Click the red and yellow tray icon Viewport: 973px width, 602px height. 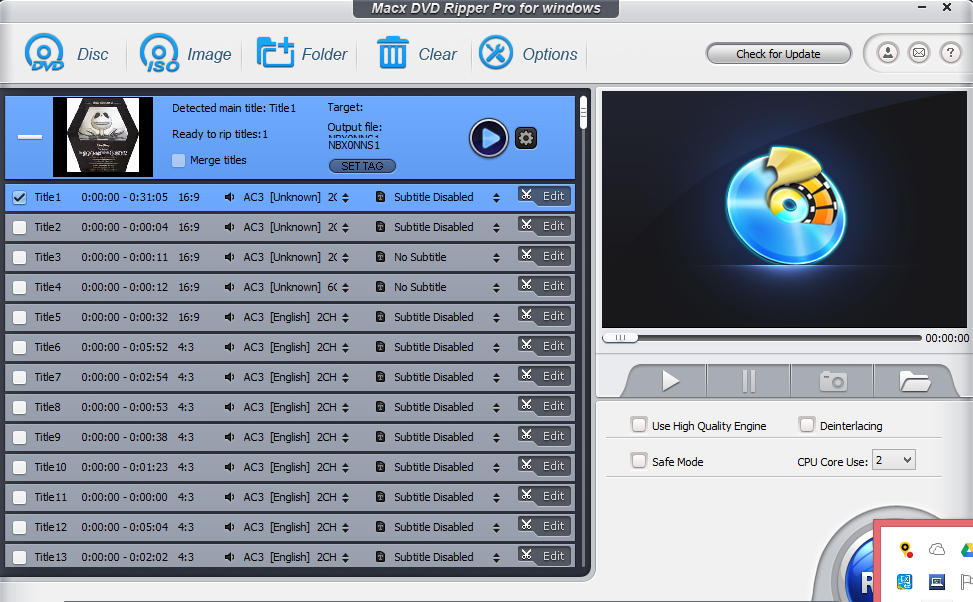pyautogui.click(x=905, y=549)
